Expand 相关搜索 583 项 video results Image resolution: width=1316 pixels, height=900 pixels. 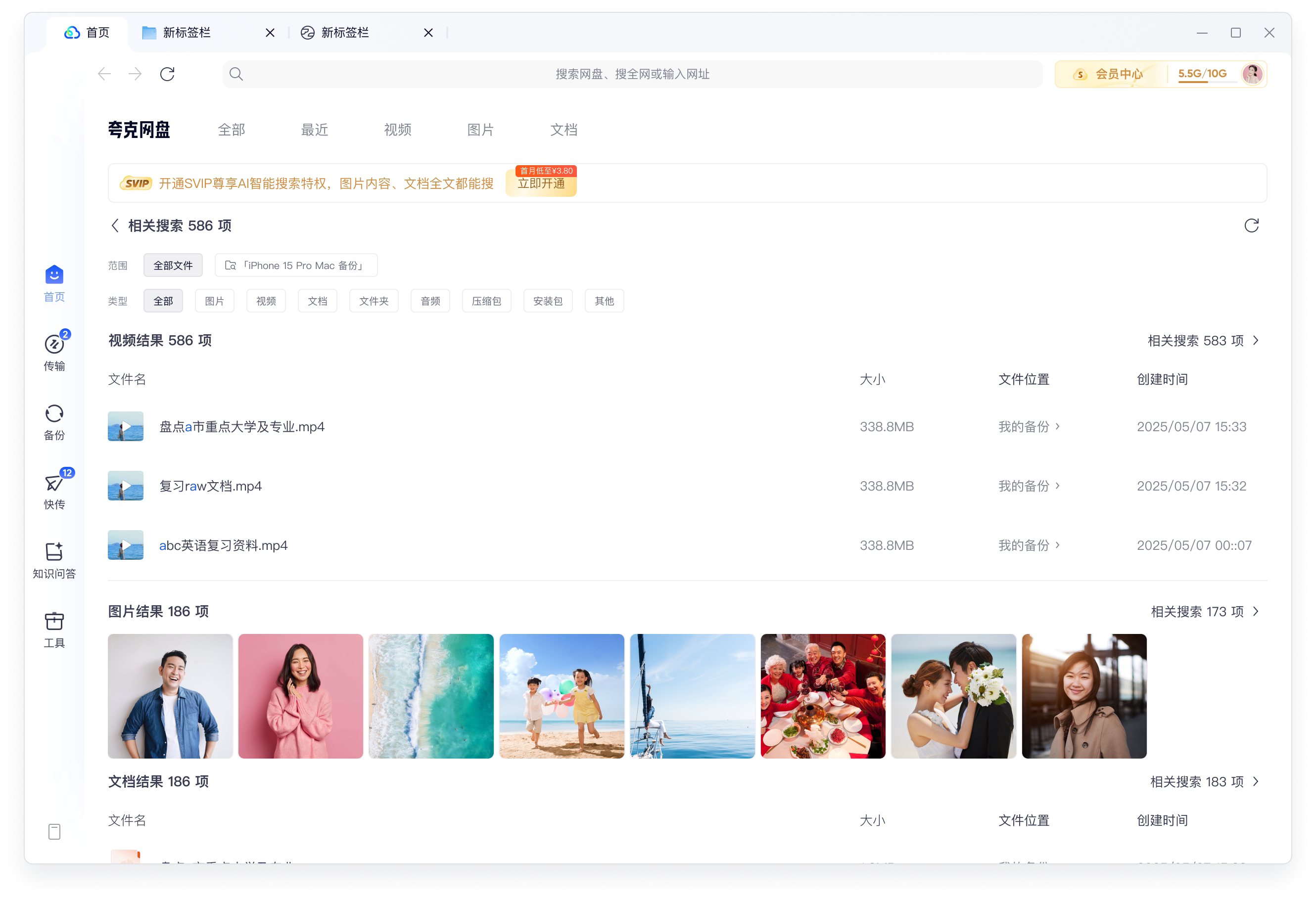(1203, 341)
